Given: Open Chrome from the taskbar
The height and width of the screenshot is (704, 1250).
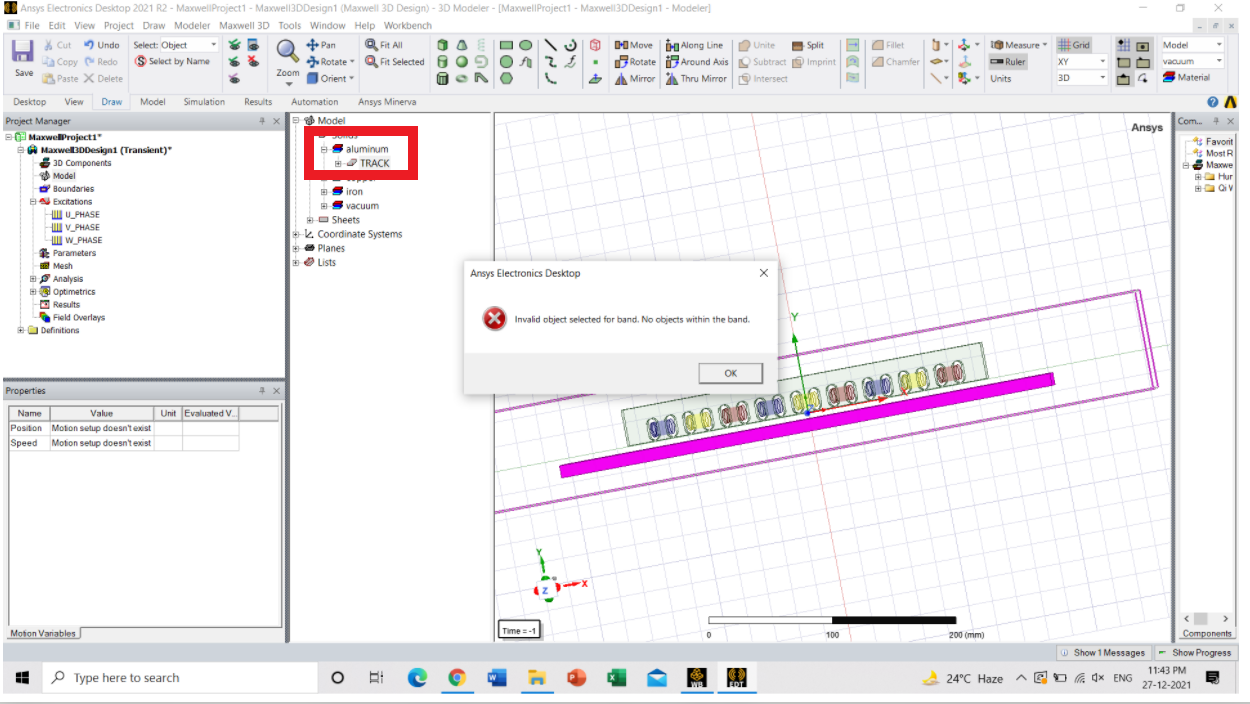Looking at the screenshot, I should coord(457,678).
